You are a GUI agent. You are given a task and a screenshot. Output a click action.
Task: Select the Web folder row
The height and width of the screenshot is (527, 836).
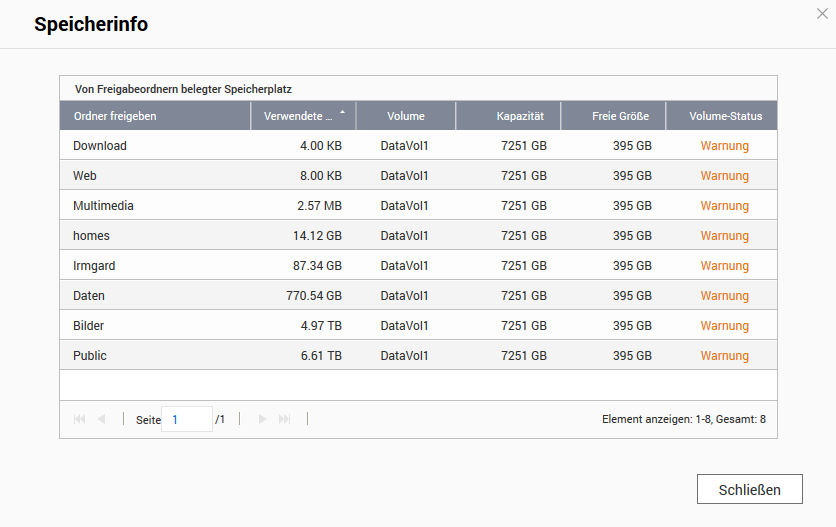click(x=418, y=175)
